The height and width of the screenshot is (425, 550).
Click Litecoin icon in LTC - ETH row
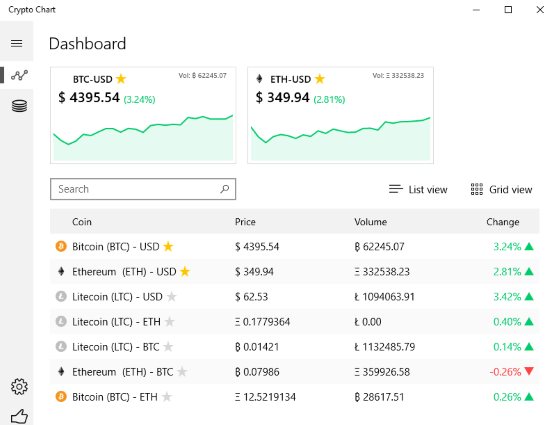(61, 322)
